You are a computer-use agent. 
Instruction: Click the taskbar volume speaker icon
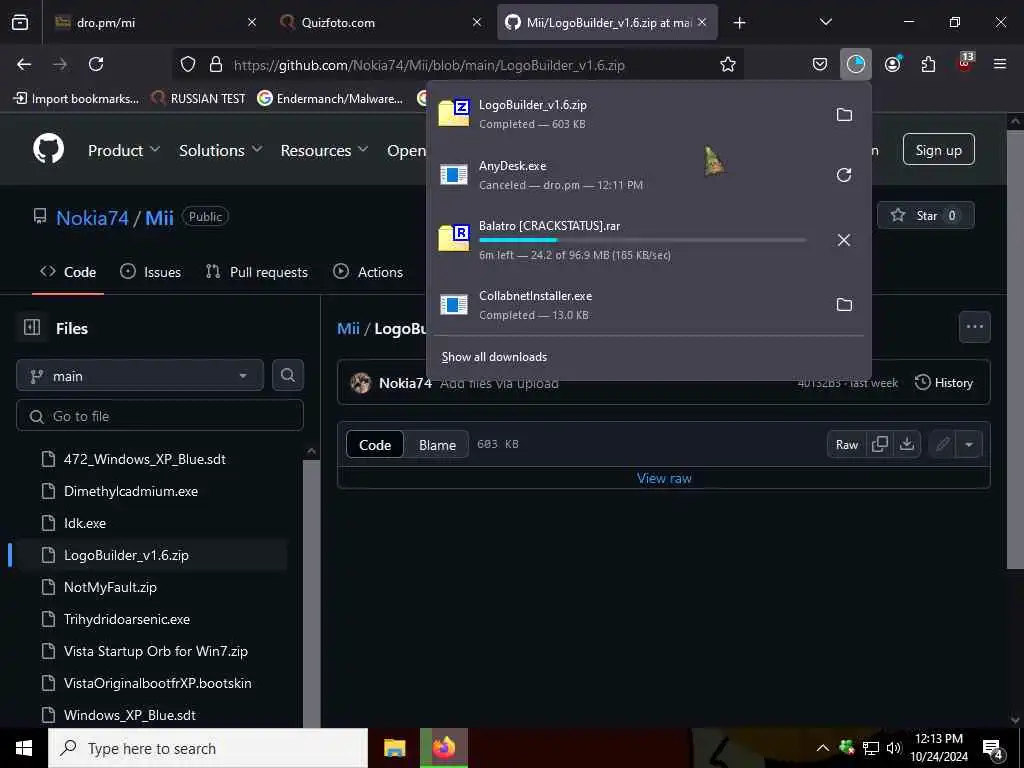pyautogui.click(x=893, y=748)
